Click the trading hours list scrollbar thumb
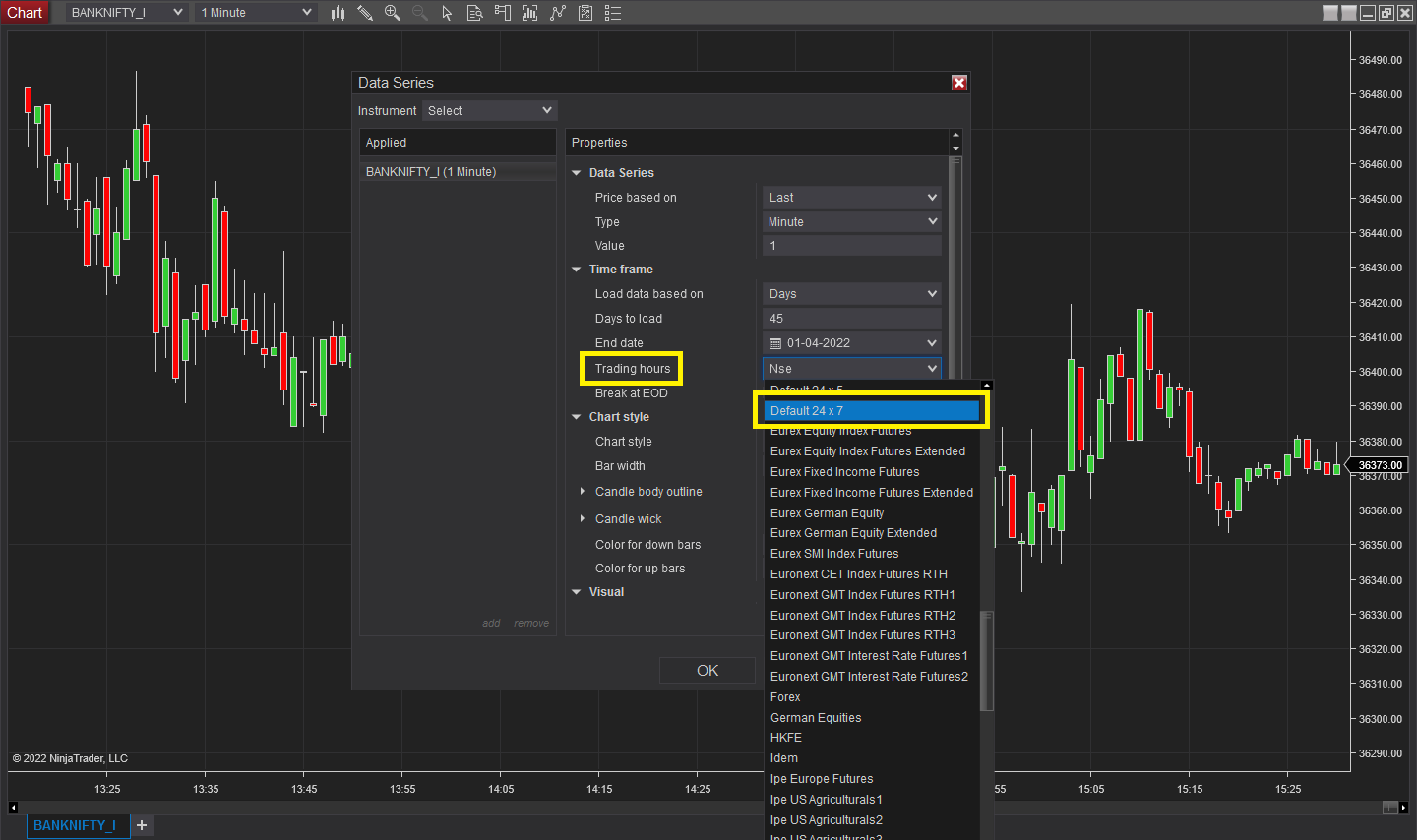The height and width of the screenshot is (840, 1417). 987,660
